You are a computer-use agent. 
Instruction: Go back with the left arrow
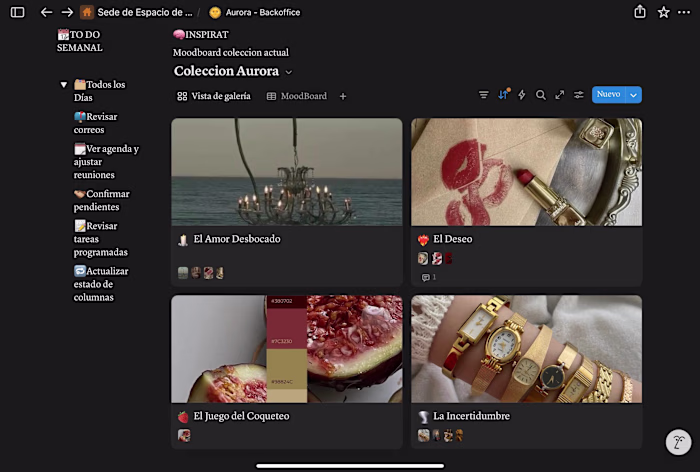pos(46,12)
